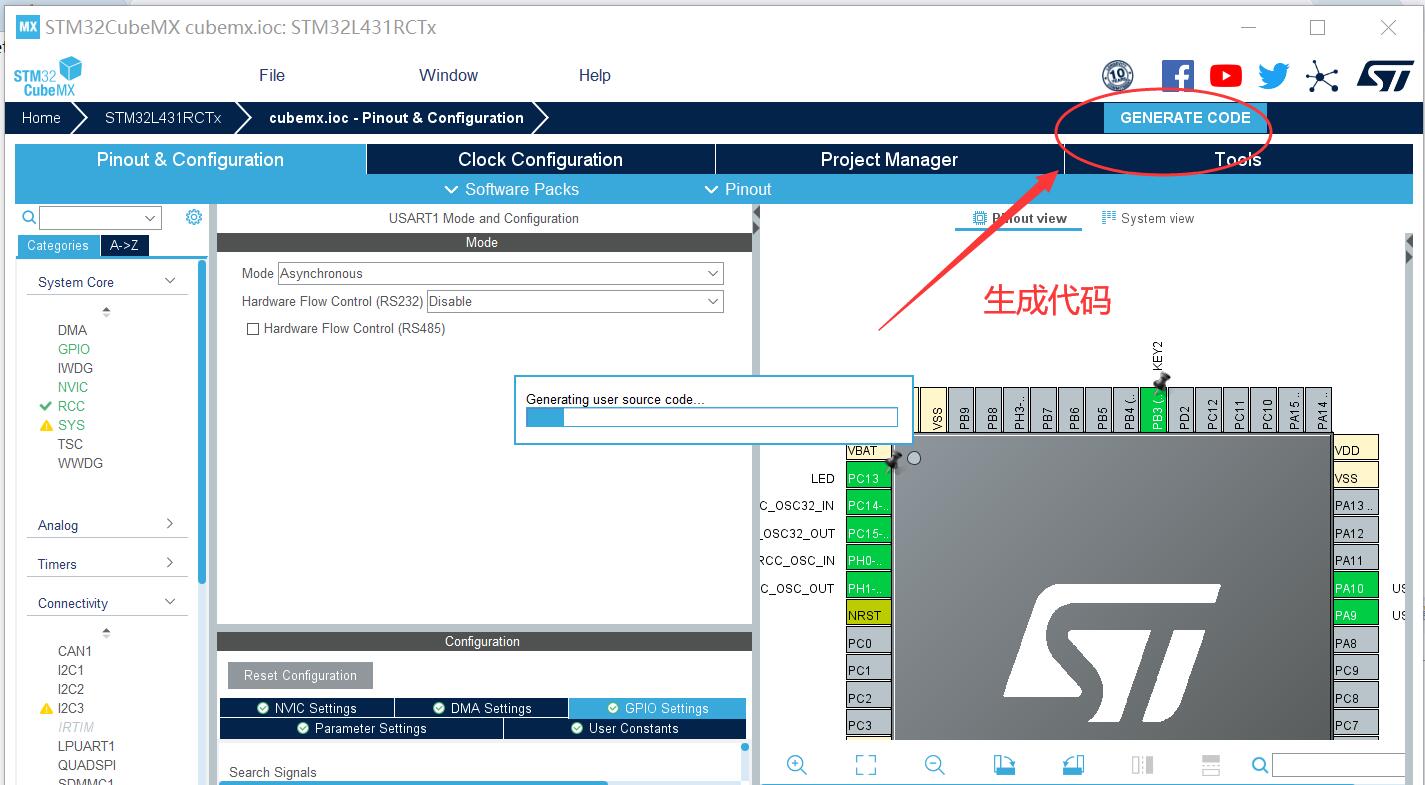Collapse the System Core category
Screen dimensions: 1425x785
(107, 282)
